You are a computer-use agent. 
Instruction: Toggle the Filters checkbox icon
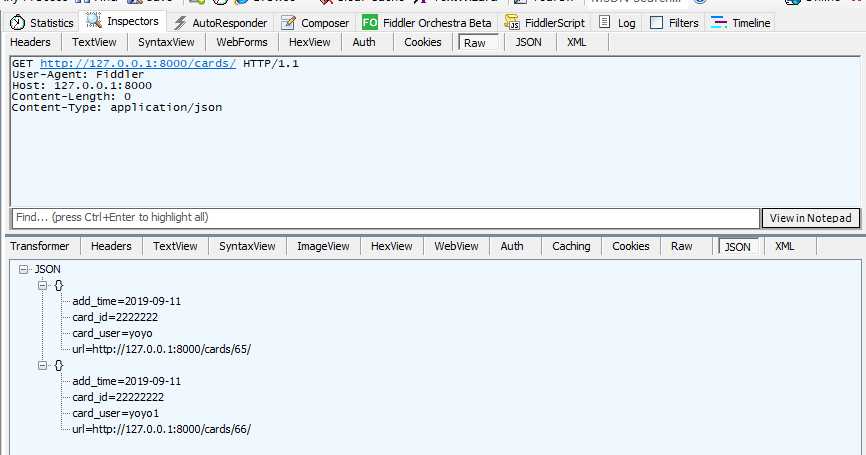(x=656, y=23)
